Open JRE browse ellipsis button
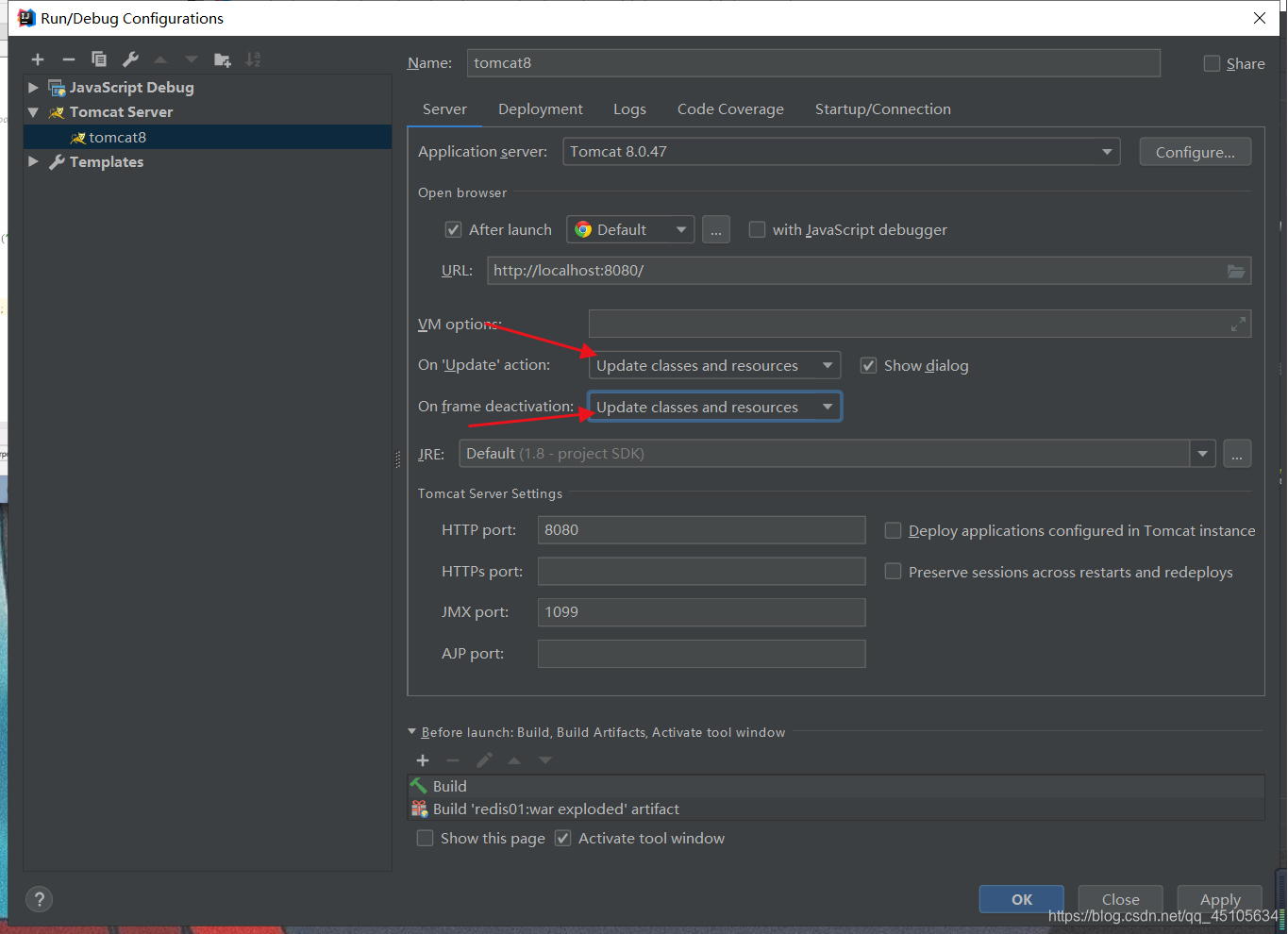This screenshot has height=934, width=1288. click(x=1237, y=454)
